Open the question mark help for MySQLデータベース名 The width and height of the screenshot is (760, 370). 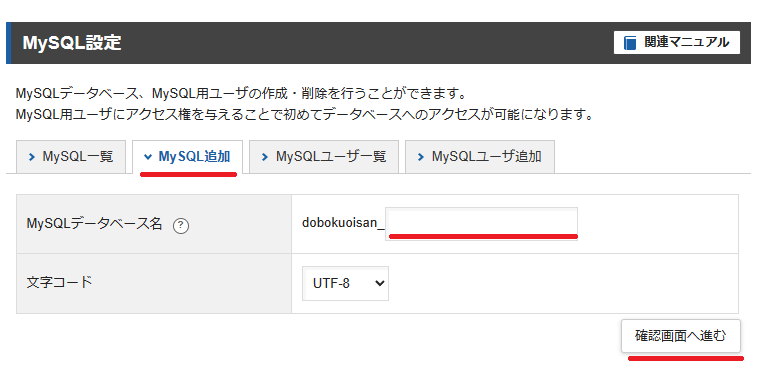(181, 225)
